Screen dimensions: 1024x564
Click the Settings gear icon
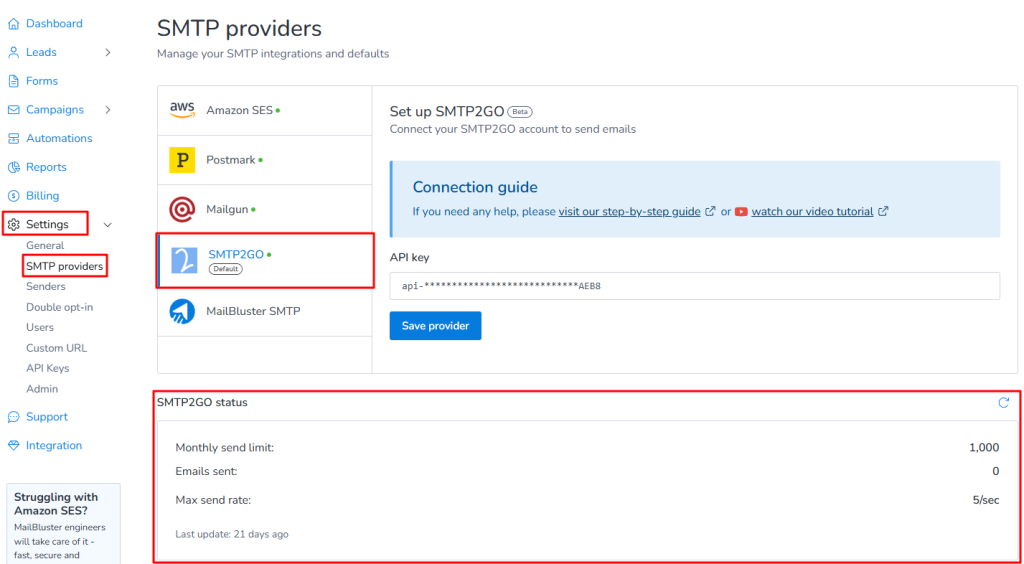[13, 225]
